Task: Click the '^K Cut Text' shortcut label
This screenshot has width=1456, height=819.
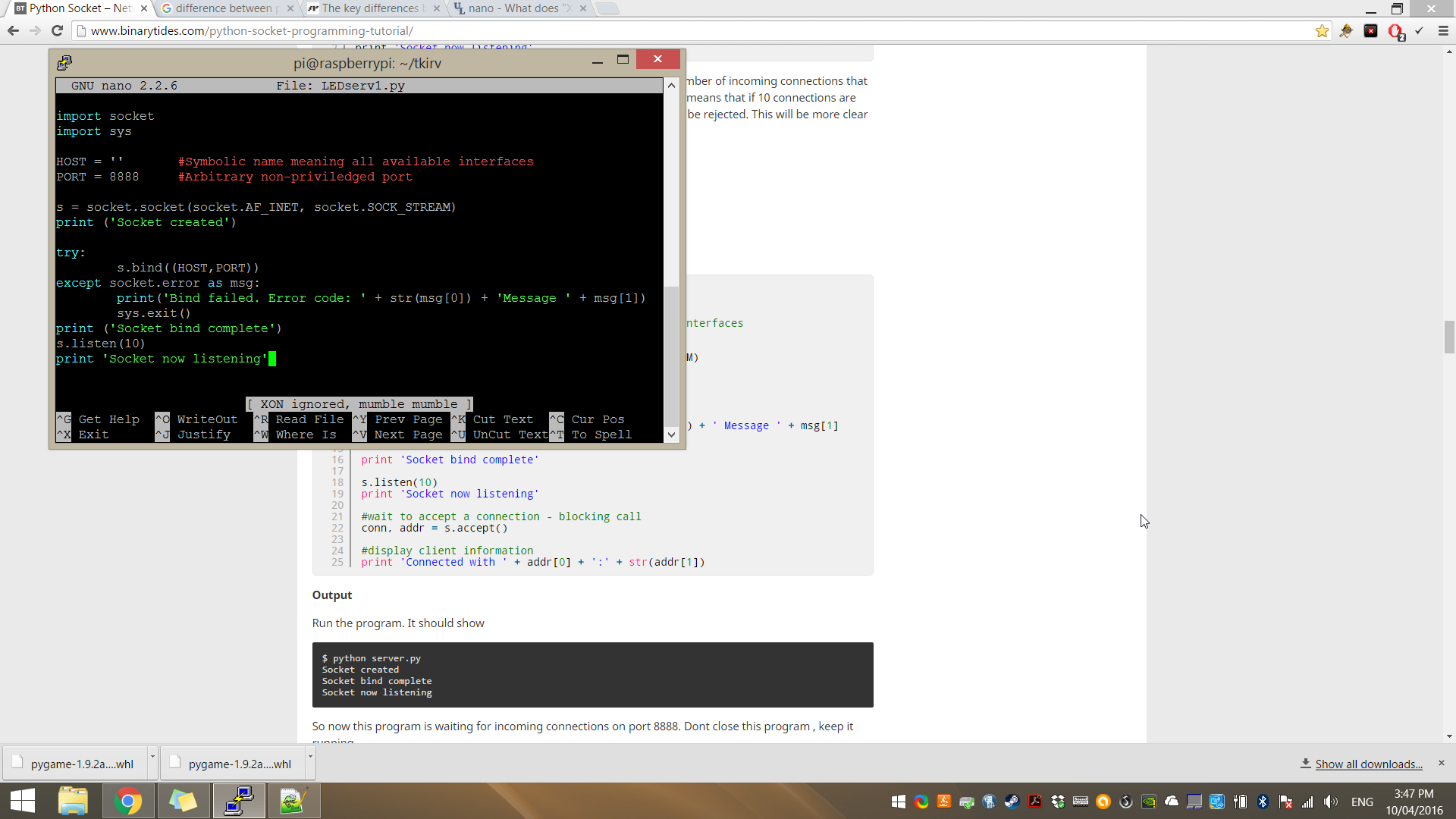Action: [491, 419]
